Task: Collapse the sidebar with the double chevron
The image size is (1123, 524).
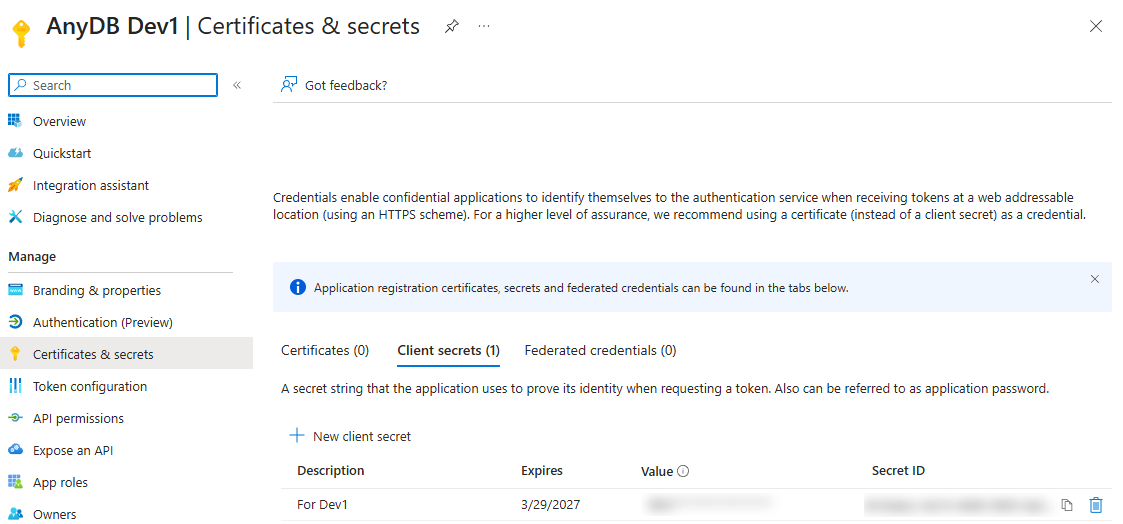Action: [x=237, y=85]
